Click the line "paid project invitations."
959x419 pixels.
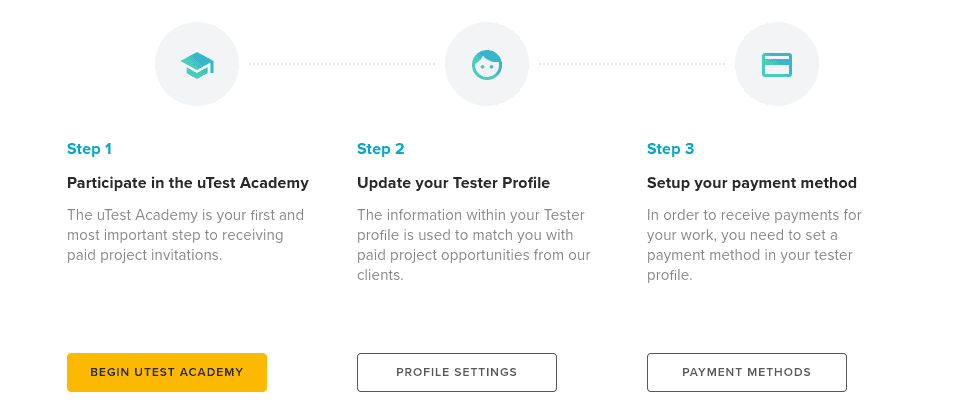(144, 255)
